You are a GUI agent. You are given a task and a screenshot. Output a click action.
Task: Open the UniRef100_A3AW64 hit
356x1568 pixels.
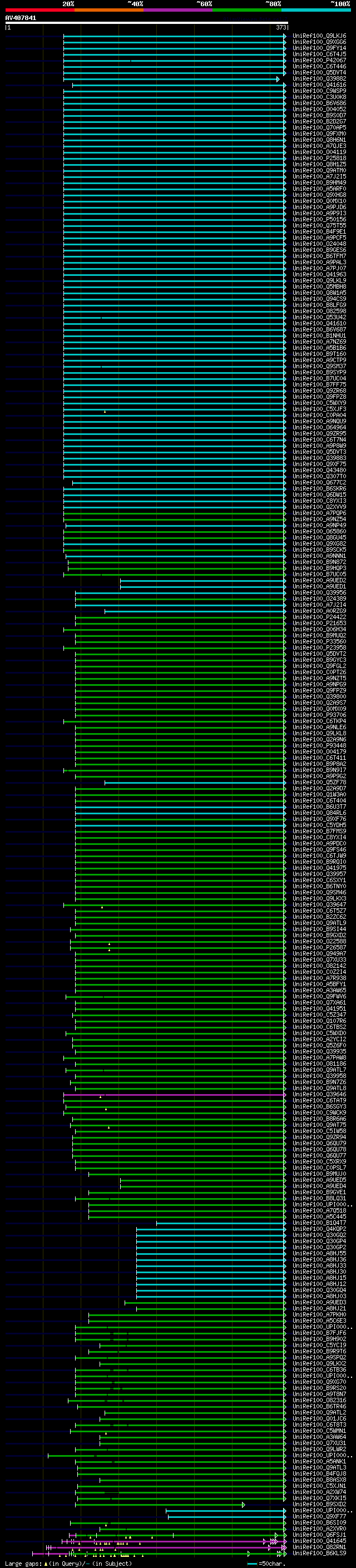point(319,1437)
